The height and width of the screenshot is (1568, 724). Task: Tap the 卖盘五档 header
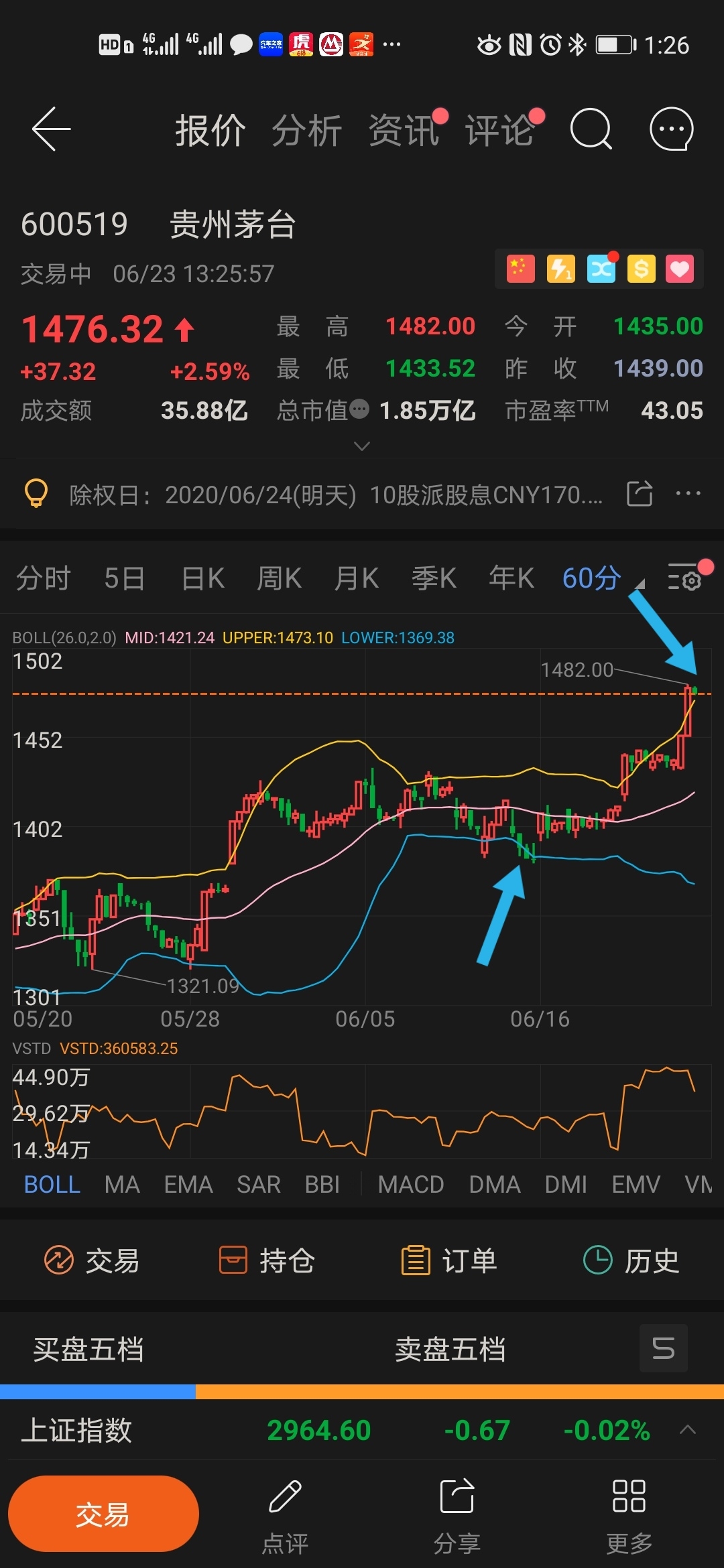tap(450, 1349)
